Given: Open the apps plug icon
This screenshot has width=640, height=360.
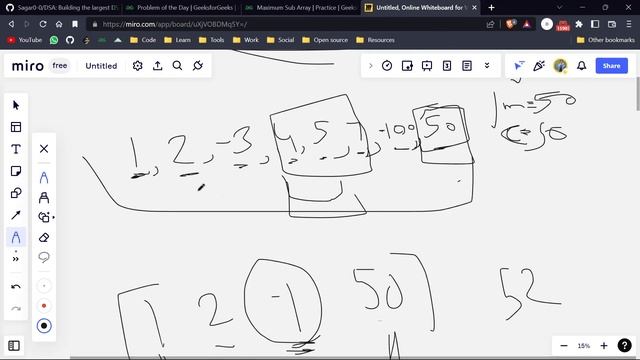Looking at the screenshot, I should 198,66.
